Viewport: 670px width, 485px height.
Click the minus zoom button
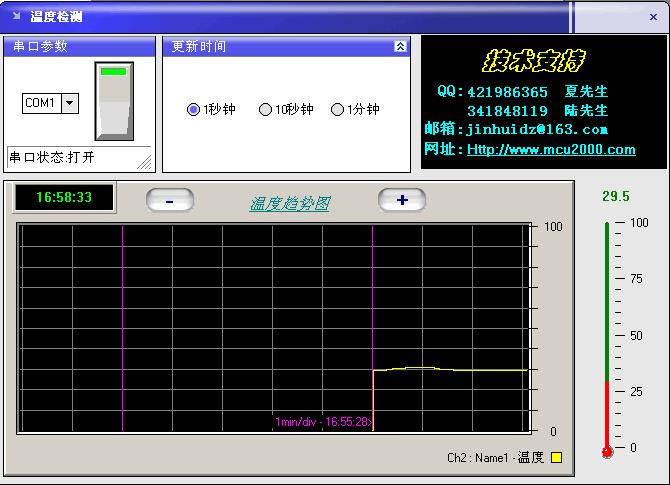click(170, 200)
